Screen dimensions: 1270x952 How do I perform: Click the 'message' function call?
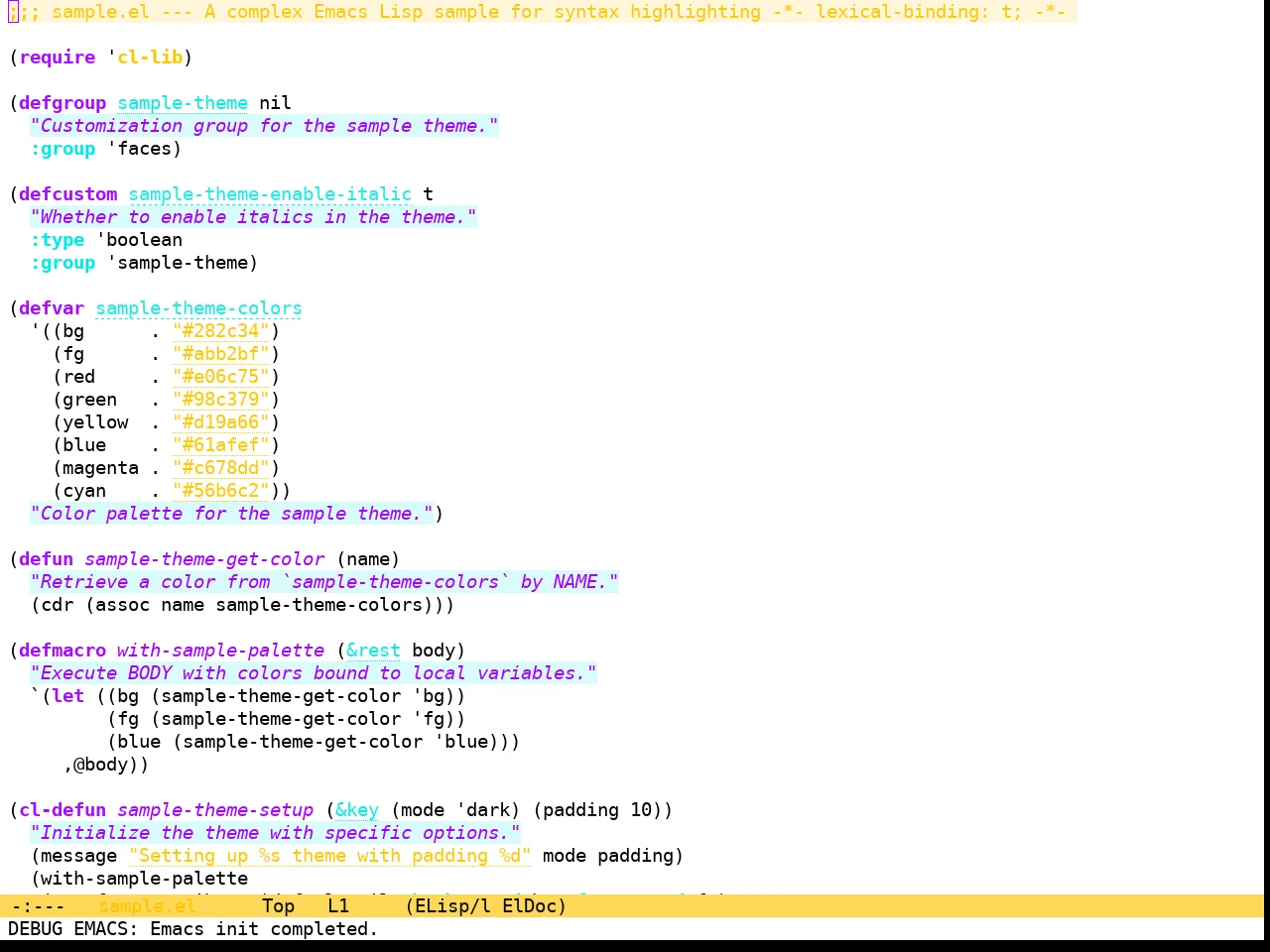pyautogui.click(x=78, y=856)
